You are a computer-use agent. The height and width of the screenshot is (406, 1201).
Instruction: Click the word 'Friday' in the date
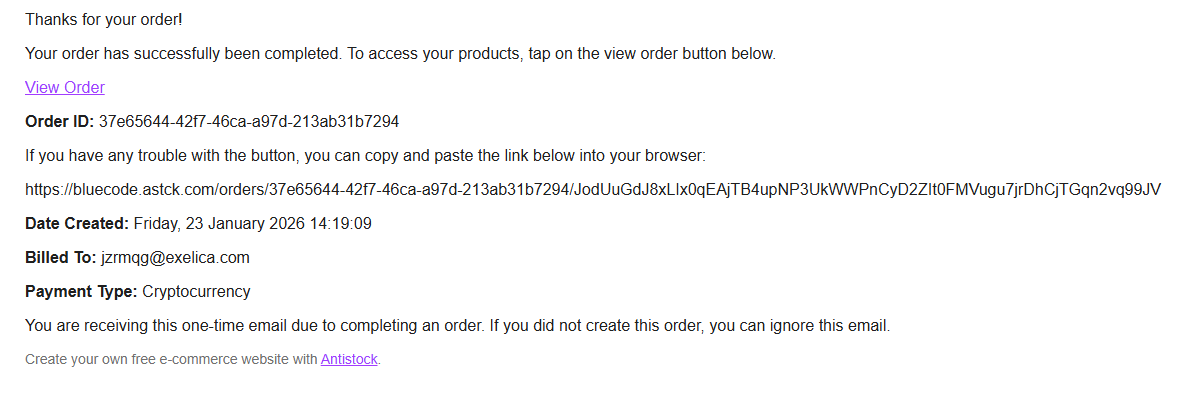click(x=155, y=223)
